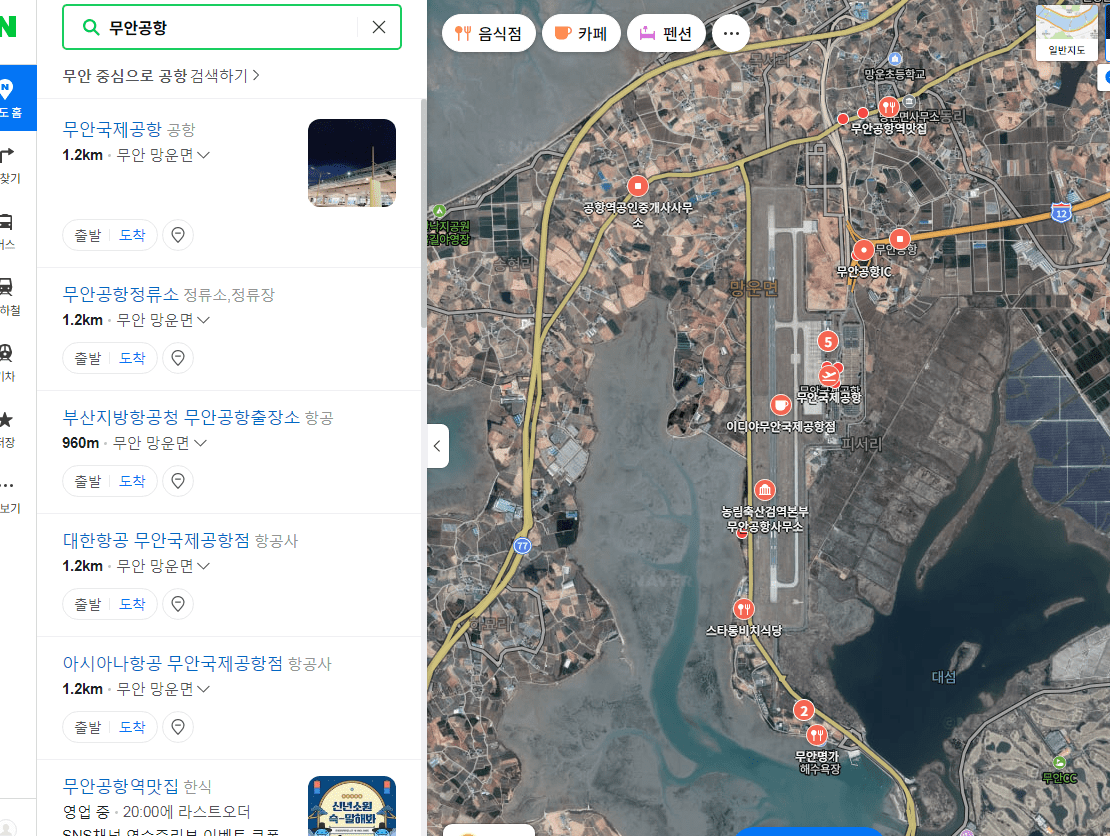Set 아시아나항공 무안국제공항점 as arrival
The height and width of the screenshot is (836, 1110).
pyautogui.click(x=132, y=728)
